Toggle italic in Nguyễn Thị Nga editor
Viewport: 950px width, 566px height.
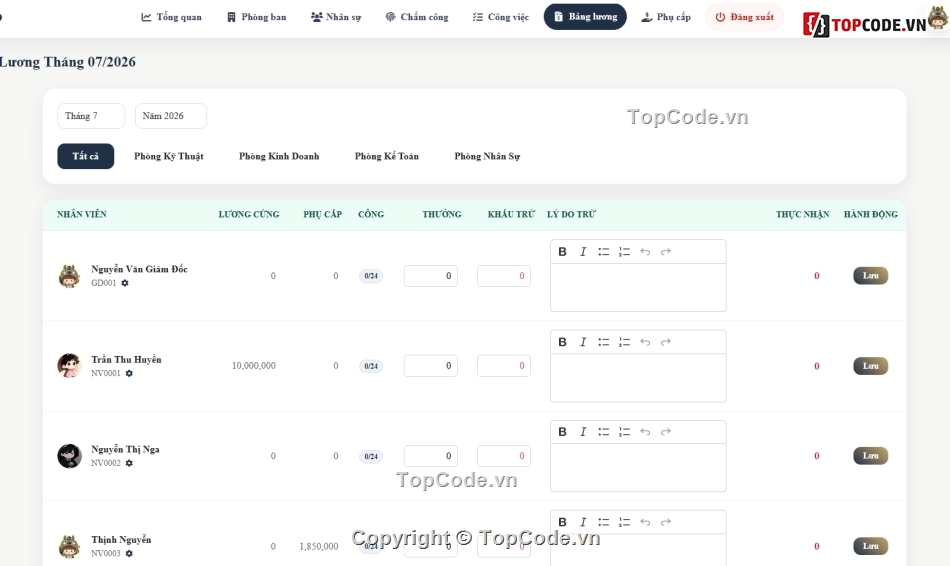tap(583, 431)
